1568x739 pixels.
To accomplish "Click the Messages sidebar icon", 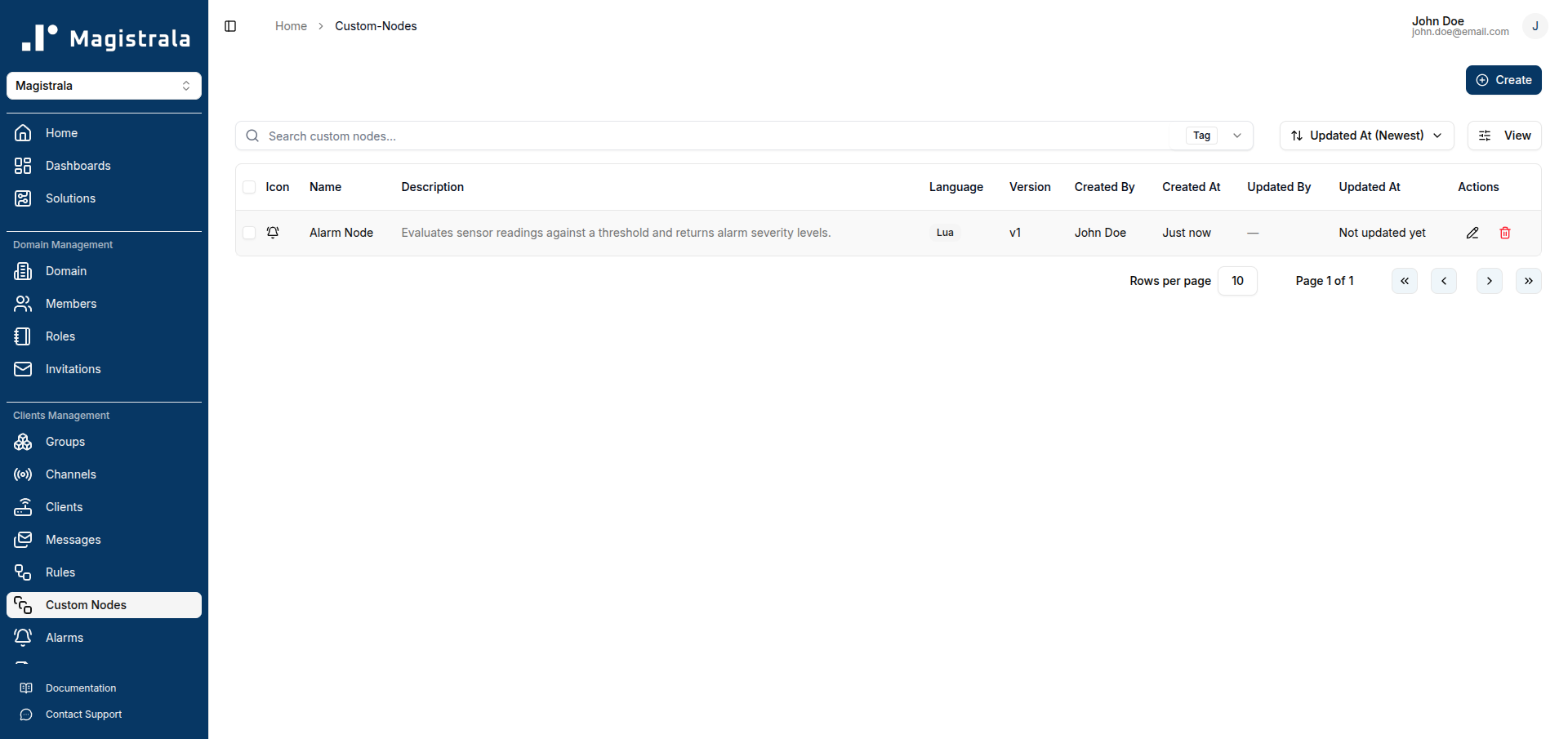I will click(x=23, y=540).
